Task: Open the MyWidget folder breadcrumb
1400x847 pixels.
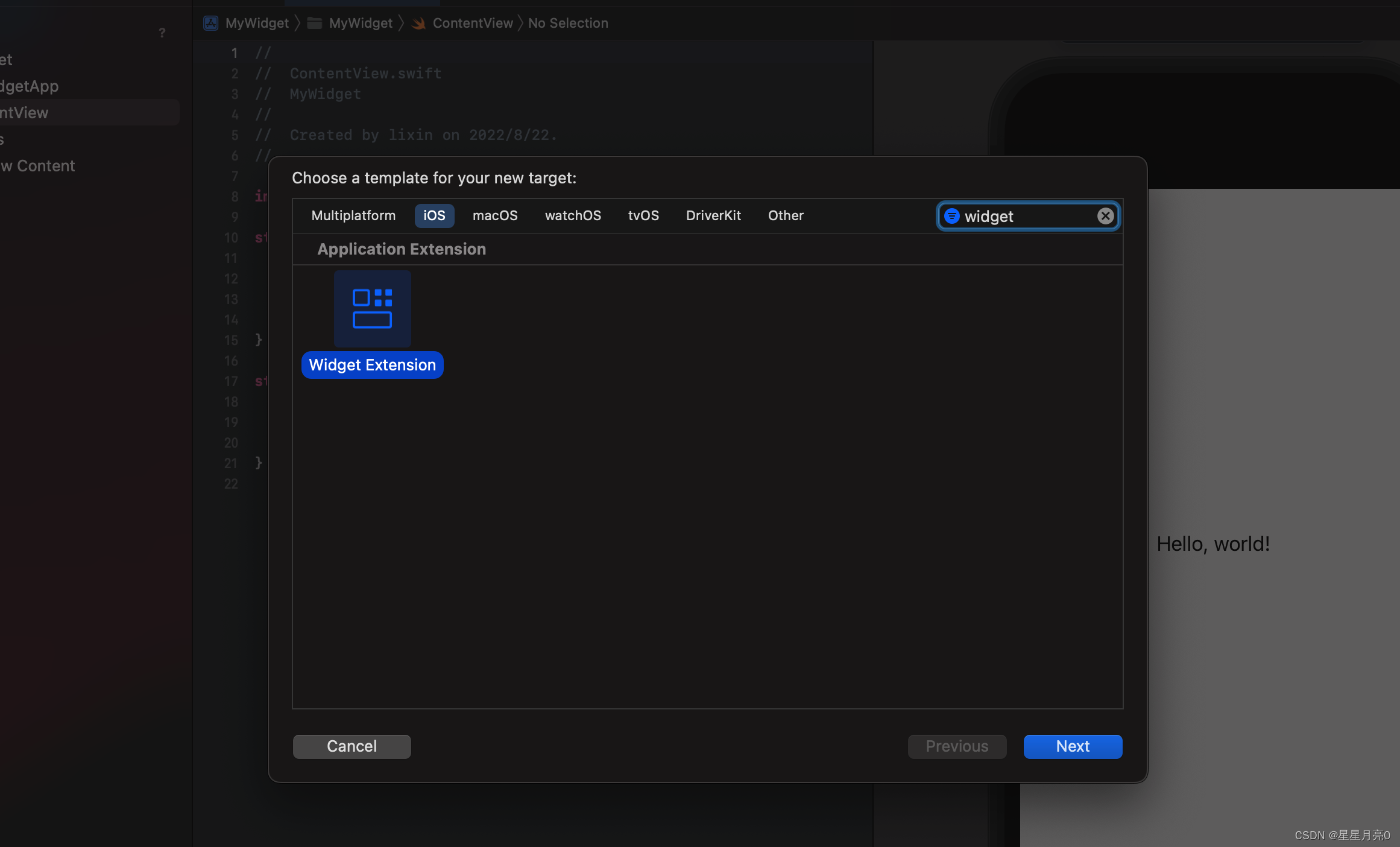Action: (x=350, y=23)
